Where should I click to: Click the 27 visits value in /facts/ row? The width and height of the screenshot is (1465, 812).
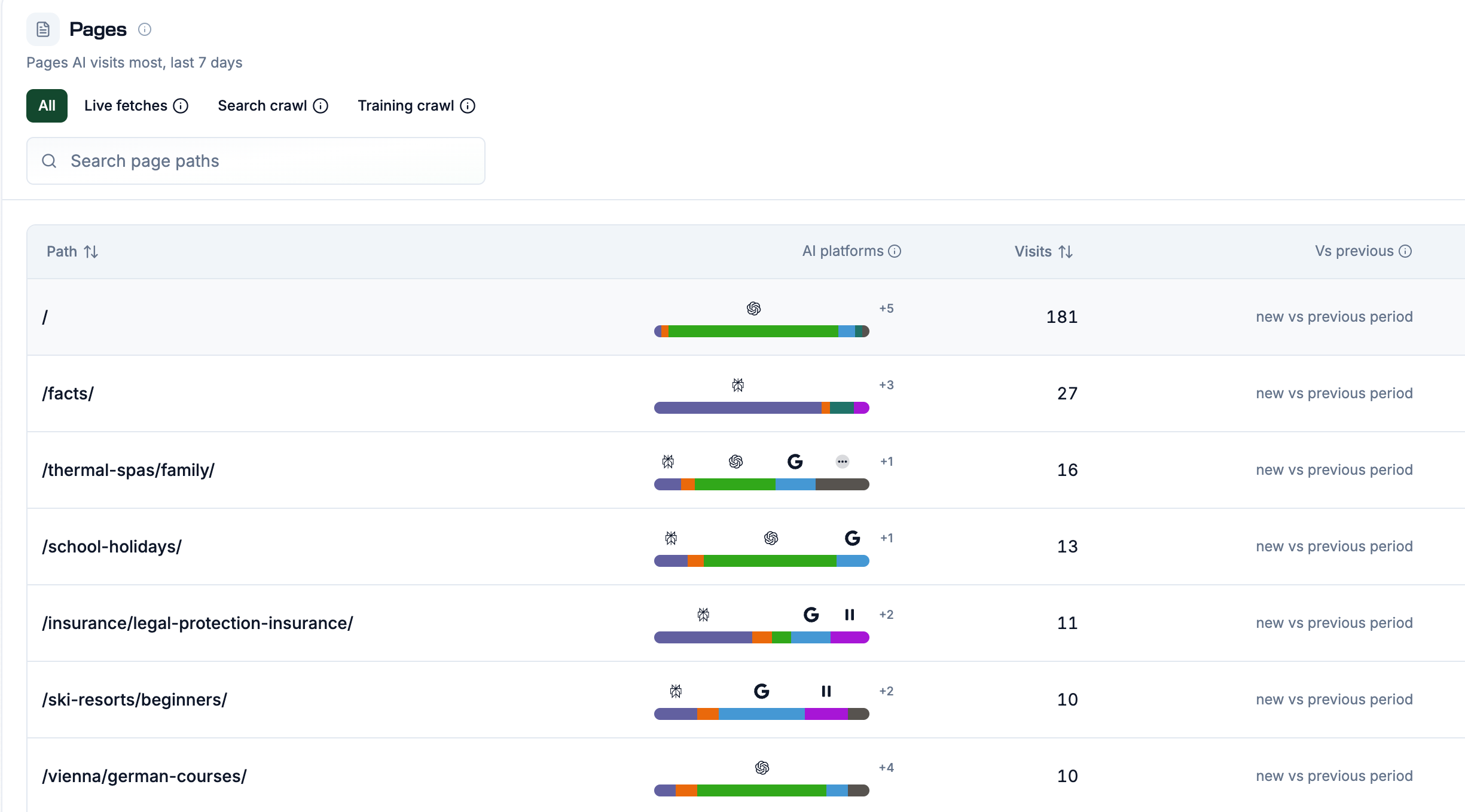click(1067, 393)
